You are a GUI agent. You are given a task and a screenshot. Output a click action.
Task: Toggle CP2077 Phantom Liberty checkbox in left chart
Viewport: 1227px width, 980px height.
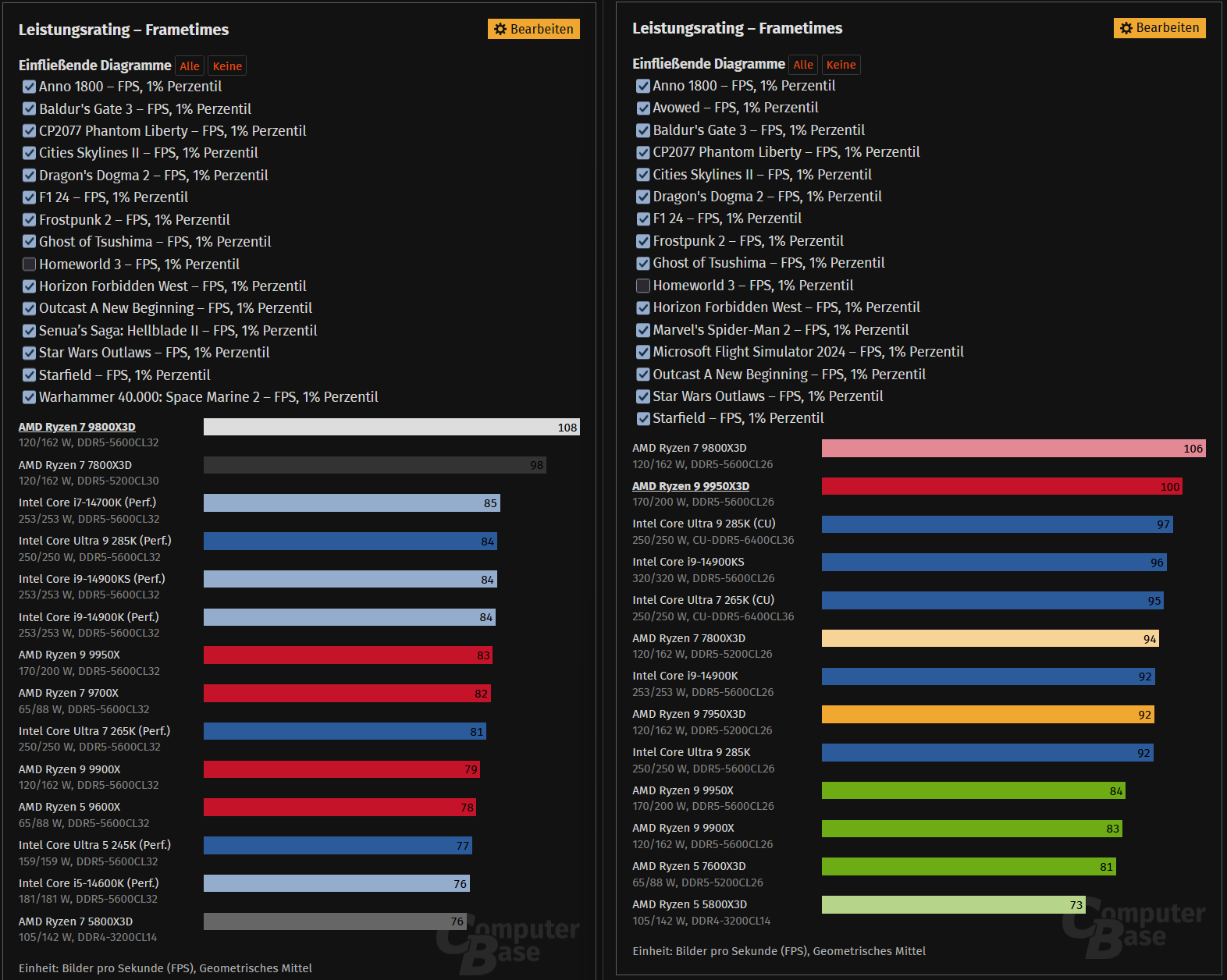click(x=30, y=131)
